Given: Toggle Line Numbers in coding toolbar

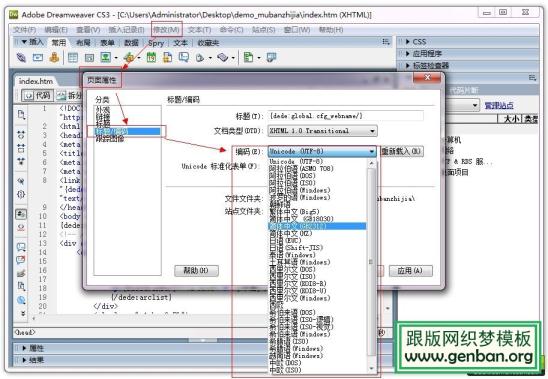Looking at the screenshot, I should (21, 214).
